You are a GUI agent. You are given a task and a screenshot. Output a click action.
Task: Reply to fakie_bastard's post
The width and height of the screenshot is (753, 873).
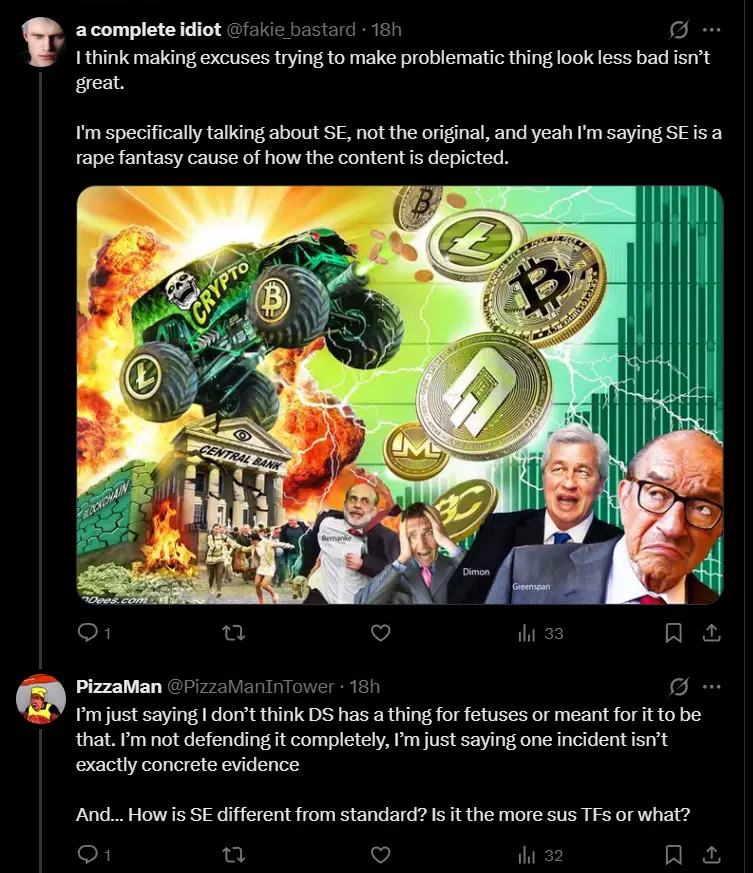tap(94, 633)
